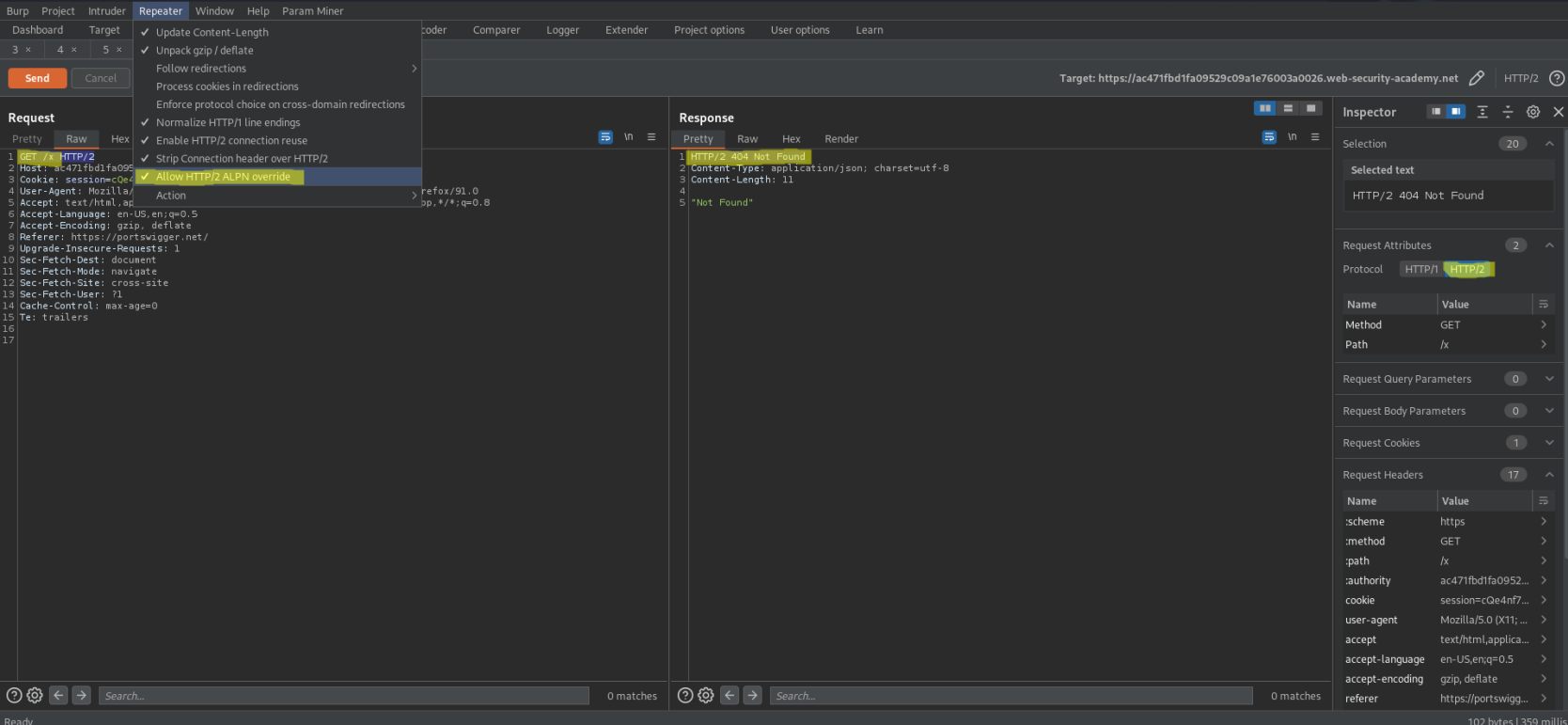
Task: Collapse Request Headers section
Action: 1549,475
